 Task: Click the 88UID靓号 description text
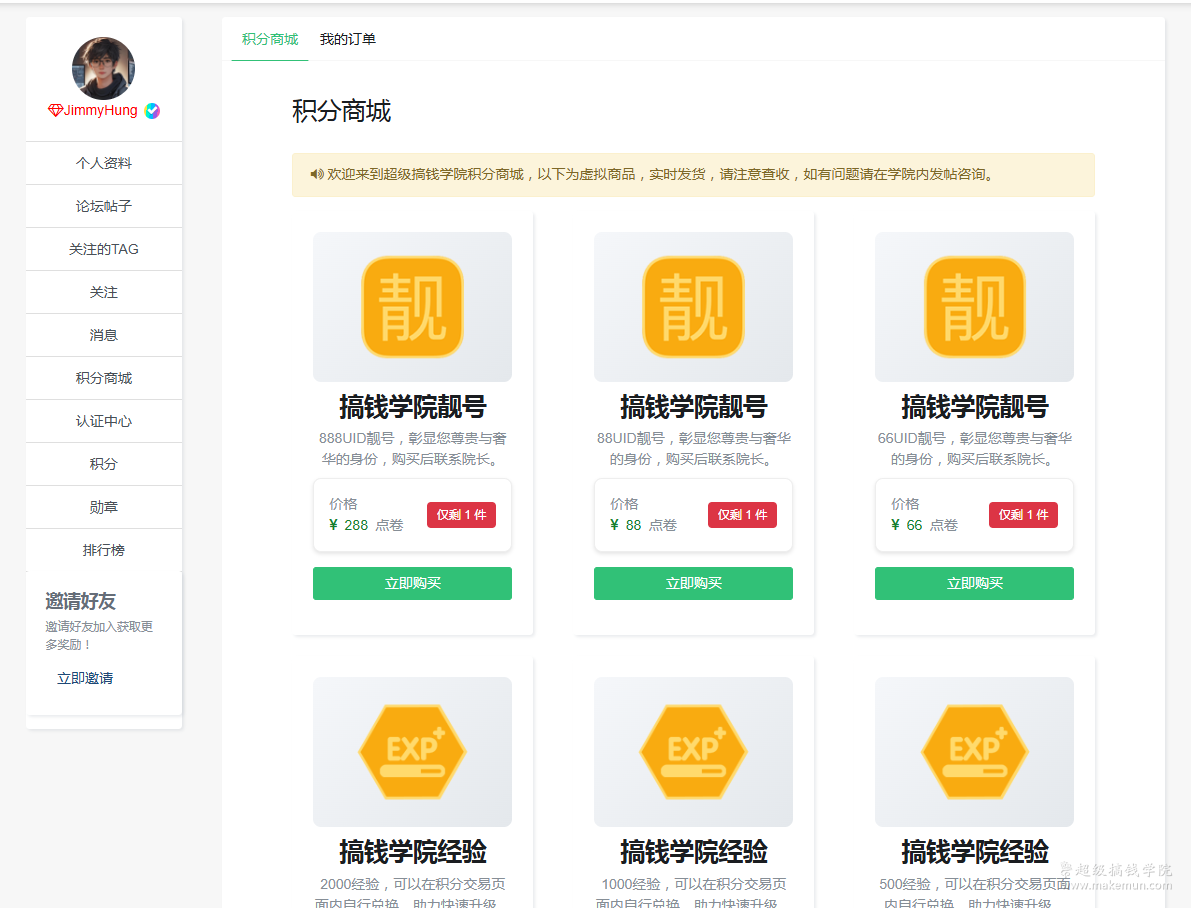pos(693,449)
